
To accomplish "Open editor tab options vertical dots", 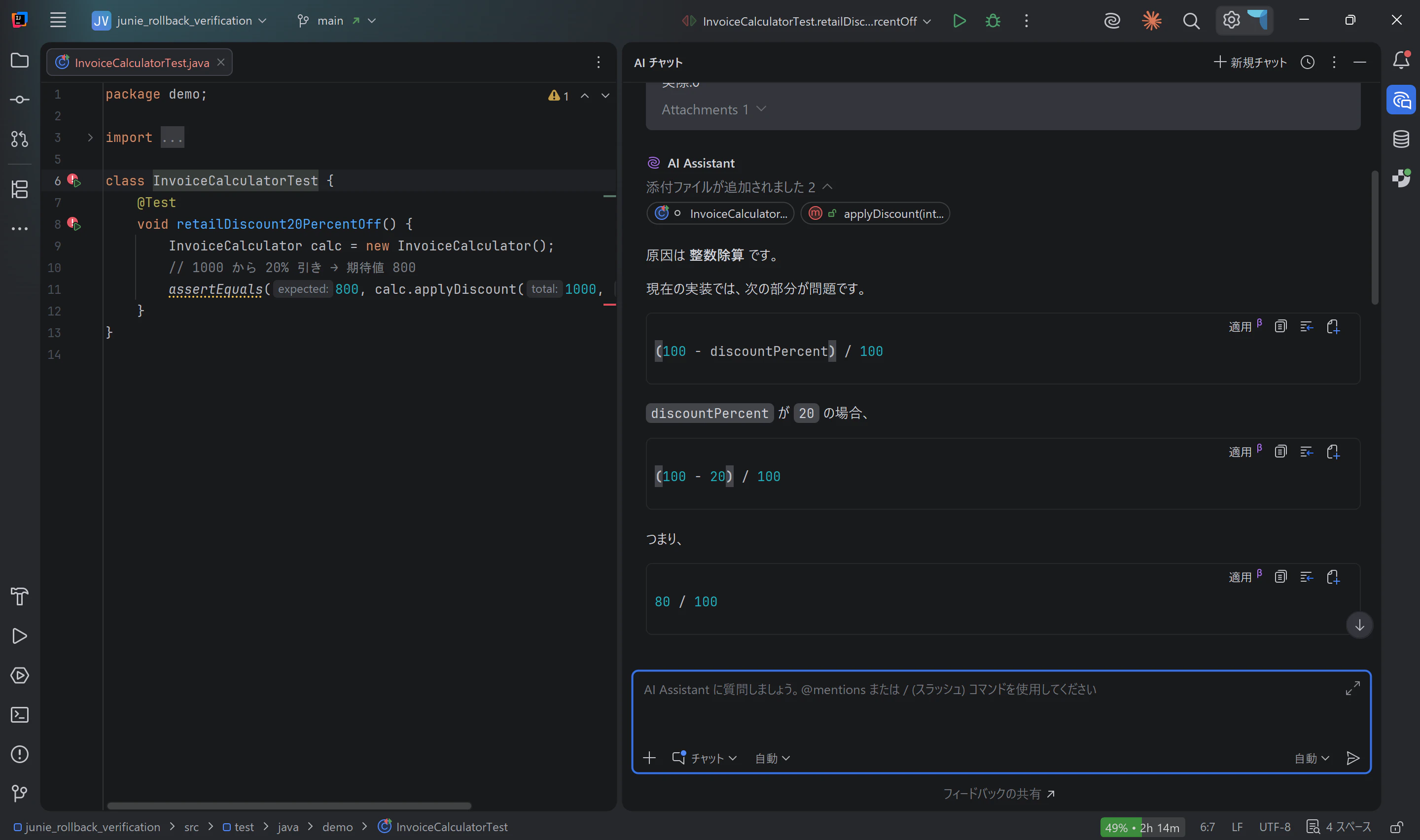I will click(x=598, y=62).
